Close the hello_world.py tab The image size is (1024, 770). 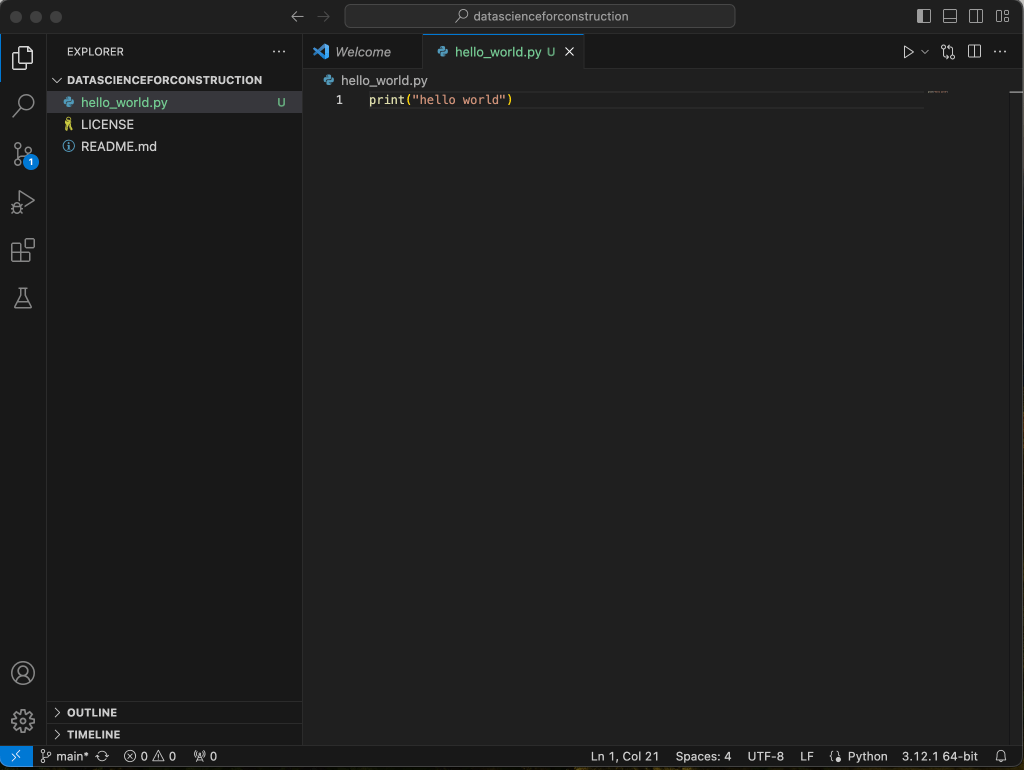pyautogui.click(x=570, y=52)
